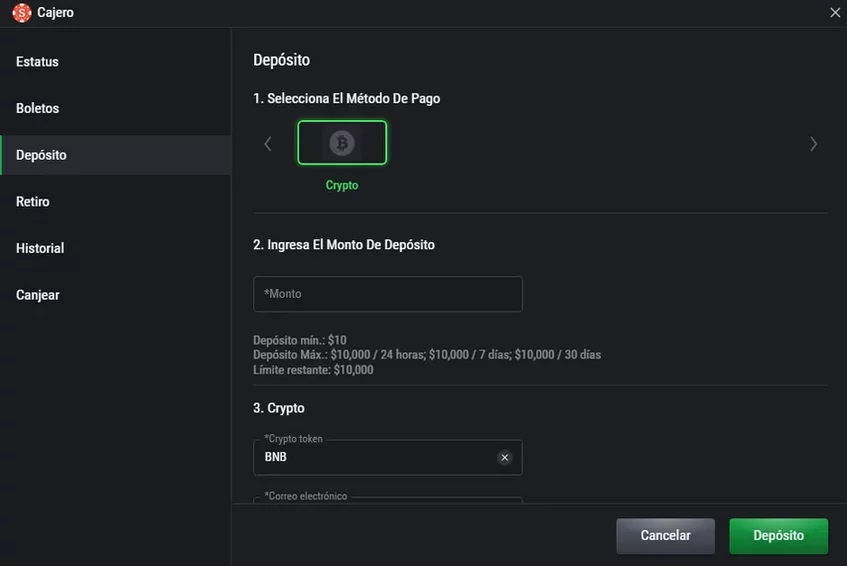Screen dimensions: 847x566
Task: Go to Boletos in sidebar
Action: pos(38,108)
